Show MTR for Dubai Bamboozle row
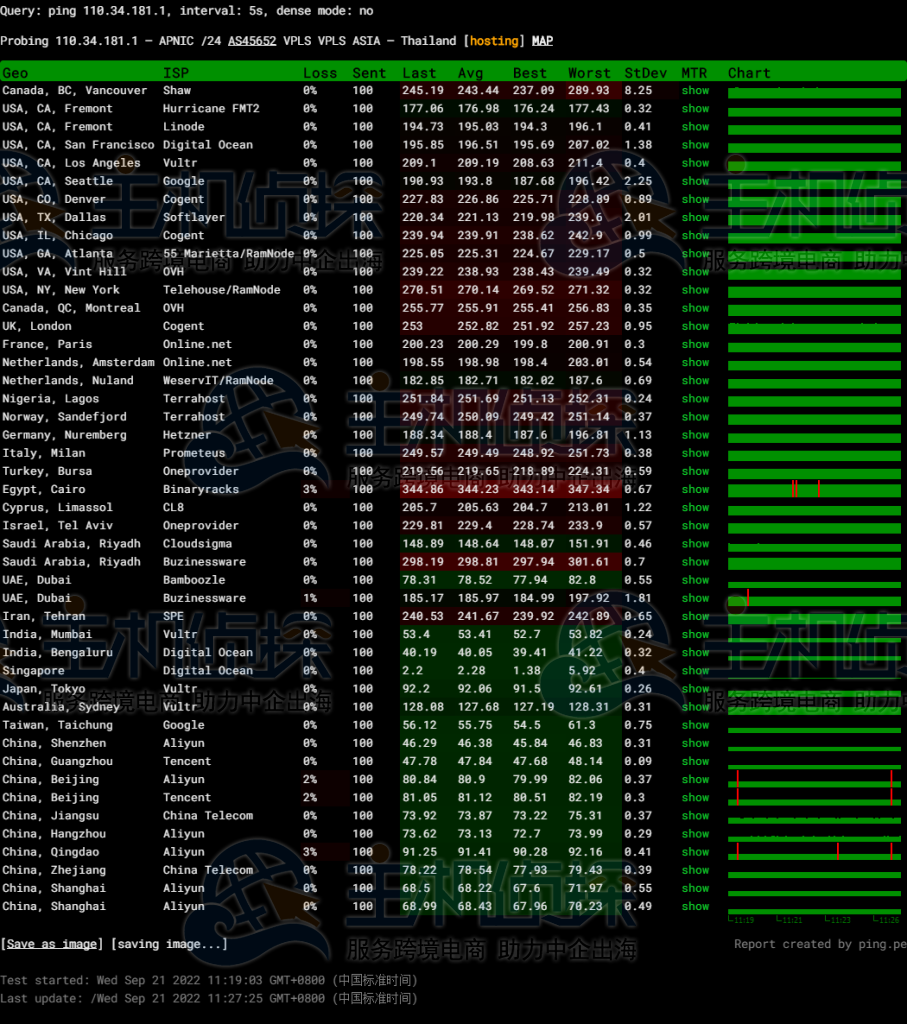The height and width of the screenshot is (1024, 907). pyautogui.click(x=695, y=580)
